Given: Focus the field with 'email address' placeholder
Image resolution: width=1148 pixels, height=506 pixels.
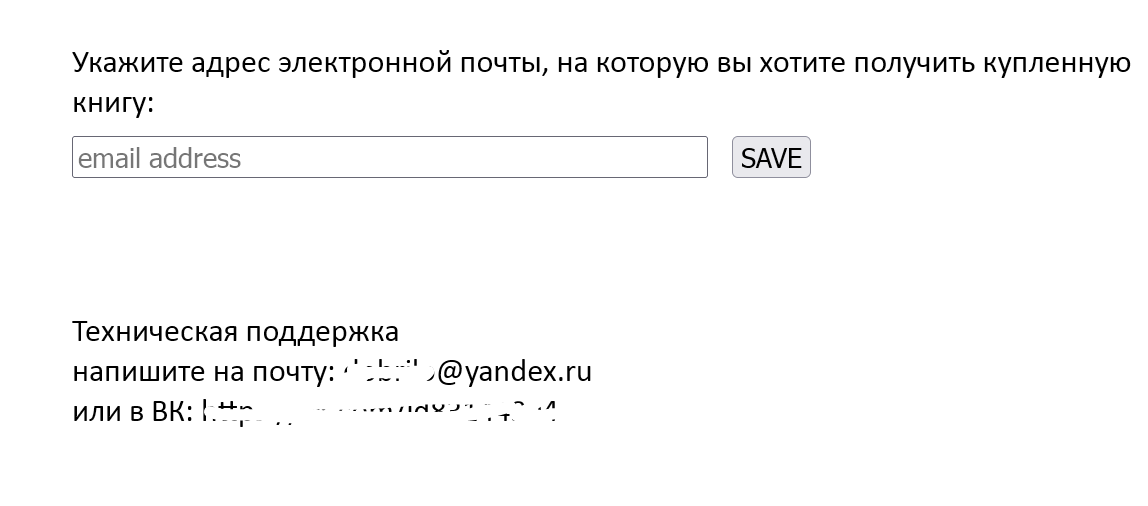Looking at the screenshot, I should coord(390,157).
